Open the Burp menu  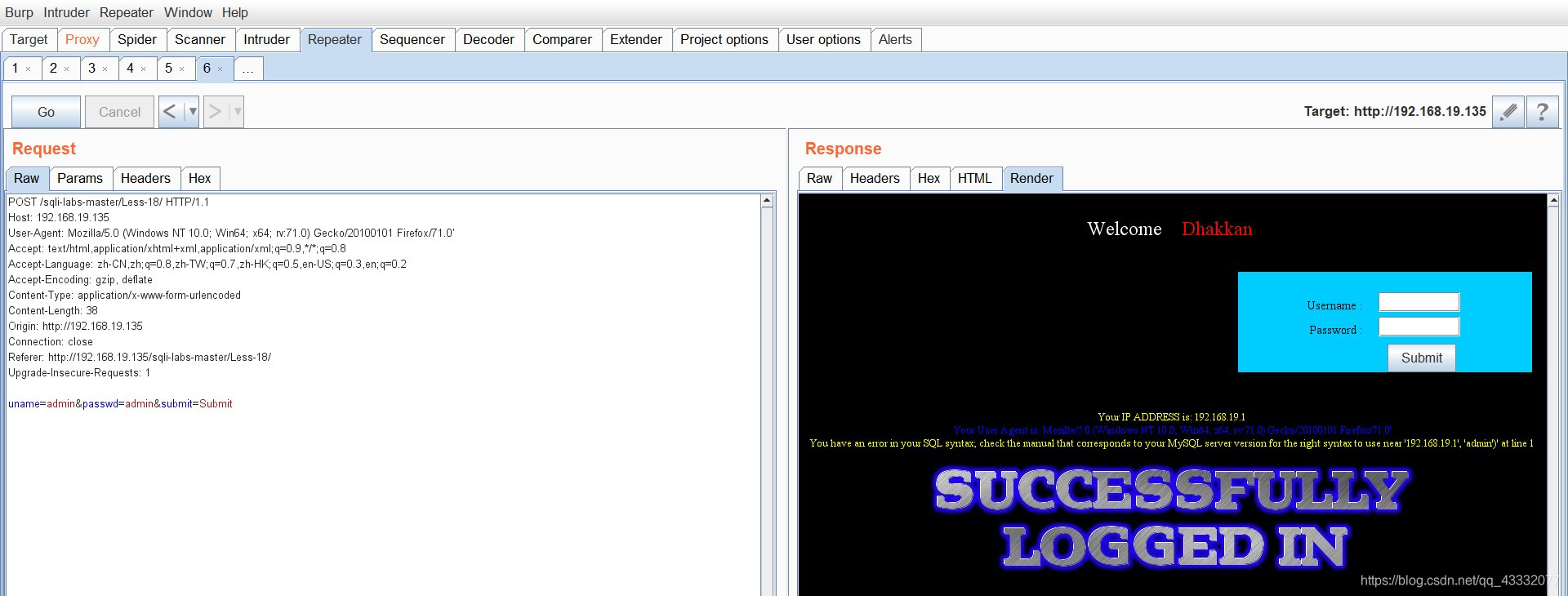pos(19,12)
